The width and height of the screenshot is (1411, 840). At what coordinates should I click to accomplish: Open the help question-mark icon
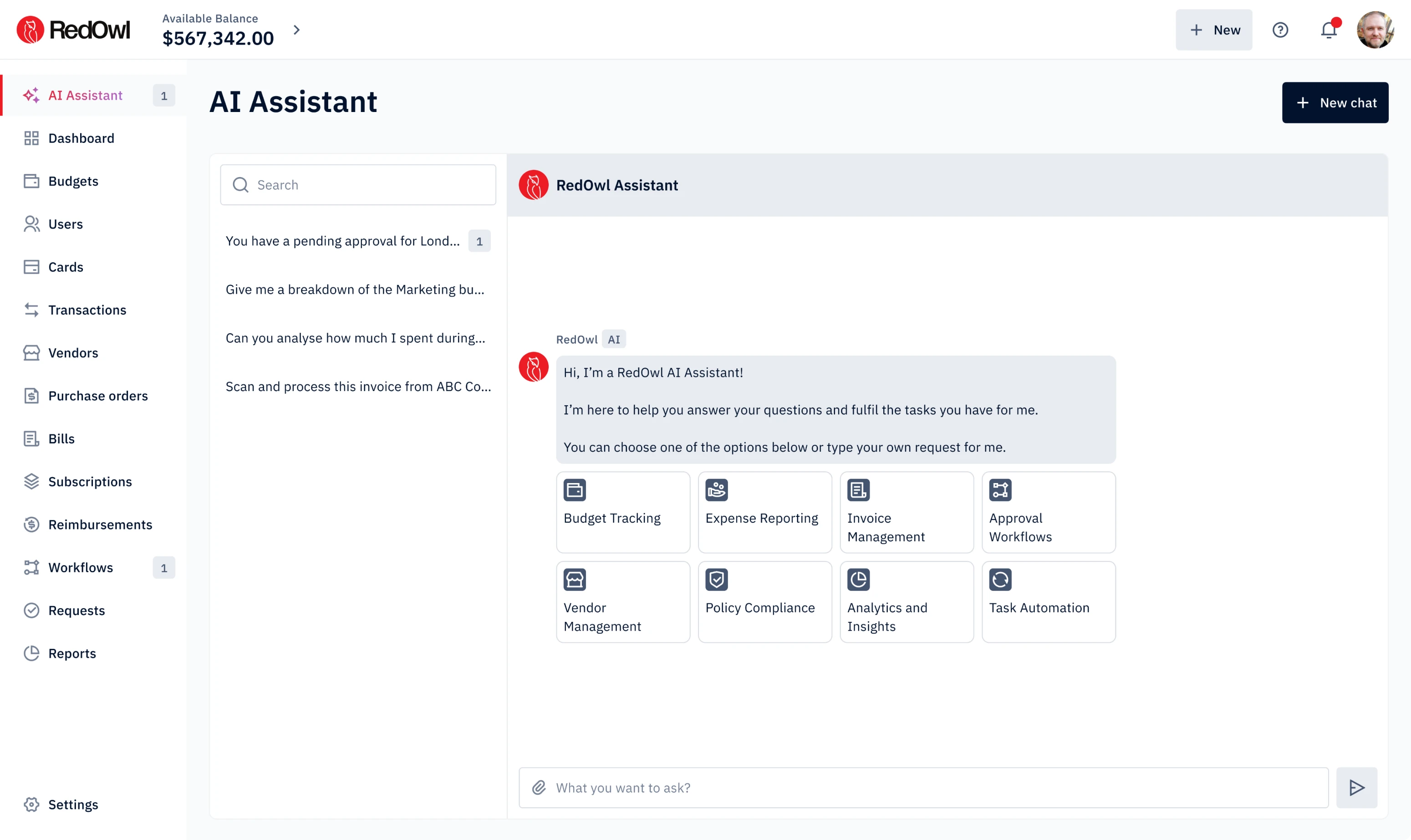click(1280, 30)
